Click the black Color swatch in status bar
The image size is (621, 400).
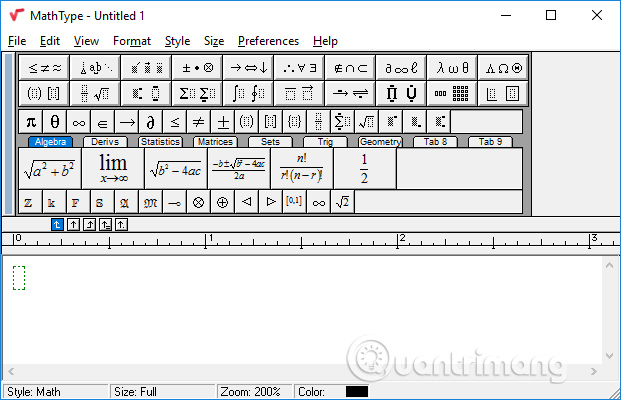tap(357, 392)
